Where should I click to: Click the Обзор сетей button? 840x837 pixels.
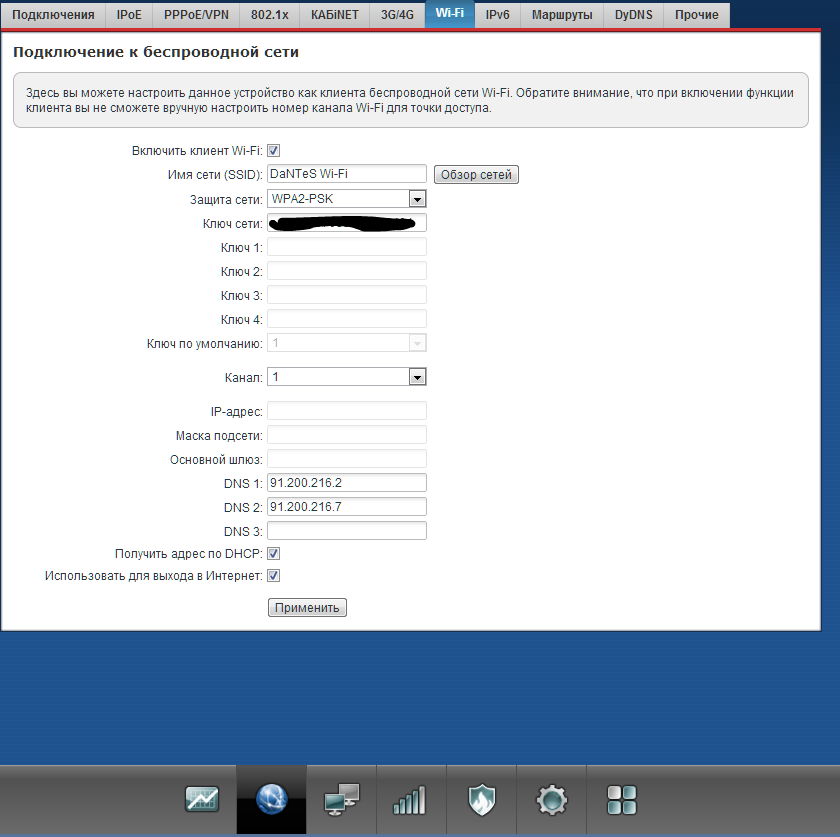[476, 175]
